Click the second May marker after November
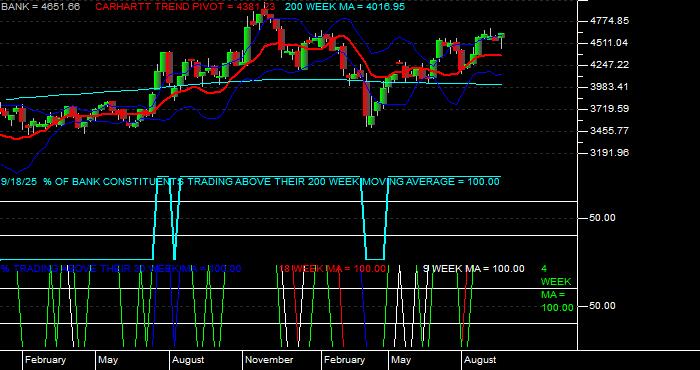Viewport: 700px width, 370px height. [x=401, y=360]
